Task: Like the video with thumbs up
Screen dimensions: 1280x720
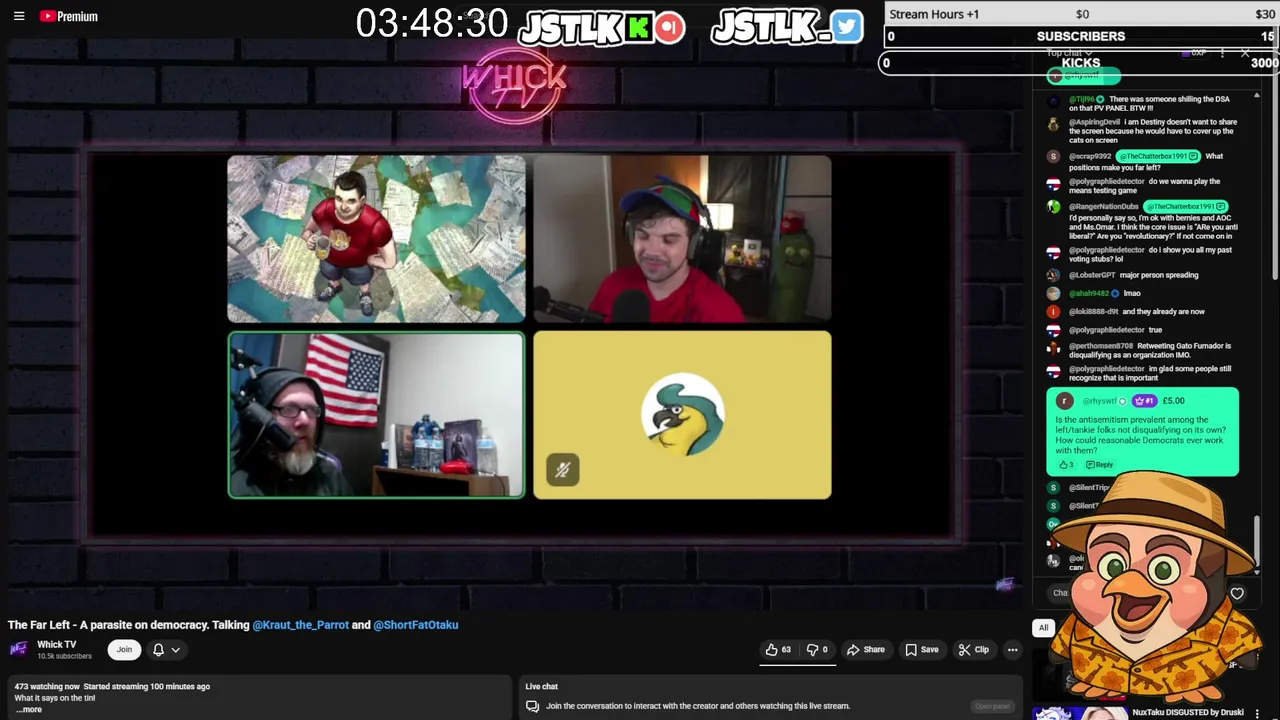Action: (x=778, y=650)
